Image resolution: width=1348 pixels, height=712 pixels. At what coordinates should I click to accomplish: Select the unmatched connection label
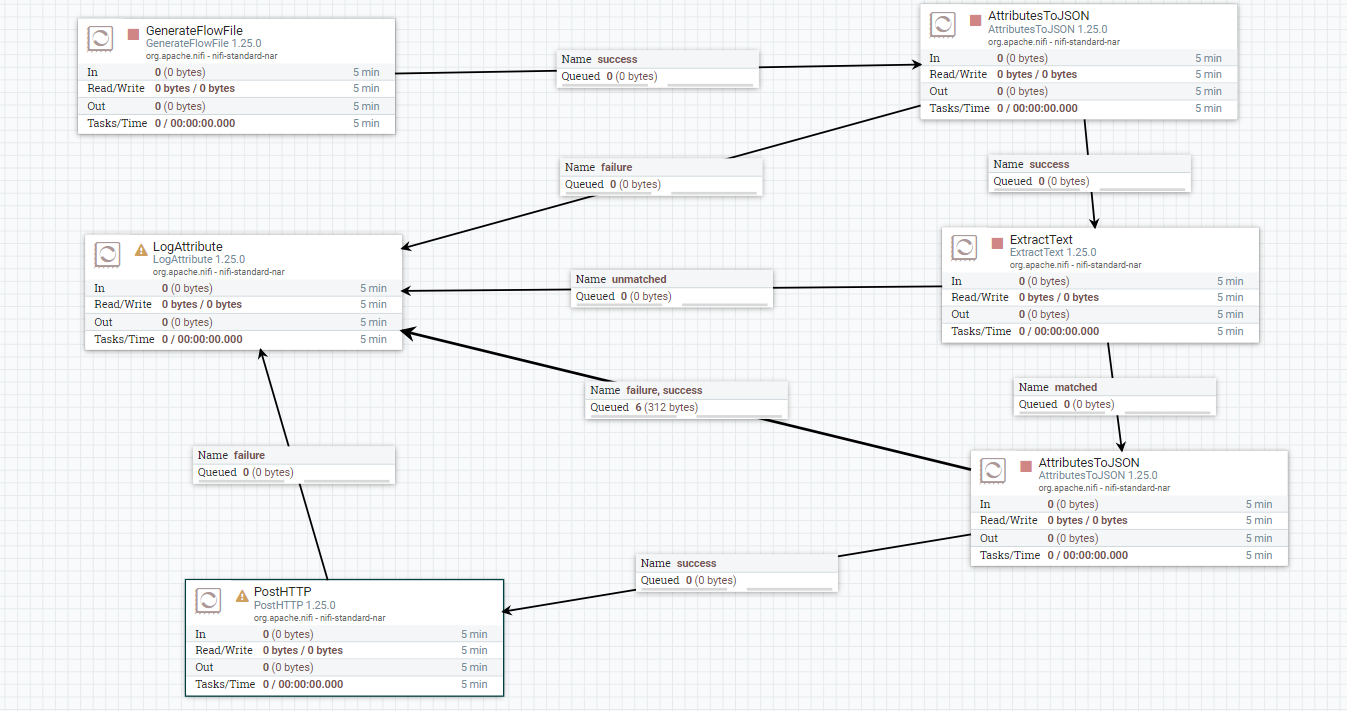672,288
